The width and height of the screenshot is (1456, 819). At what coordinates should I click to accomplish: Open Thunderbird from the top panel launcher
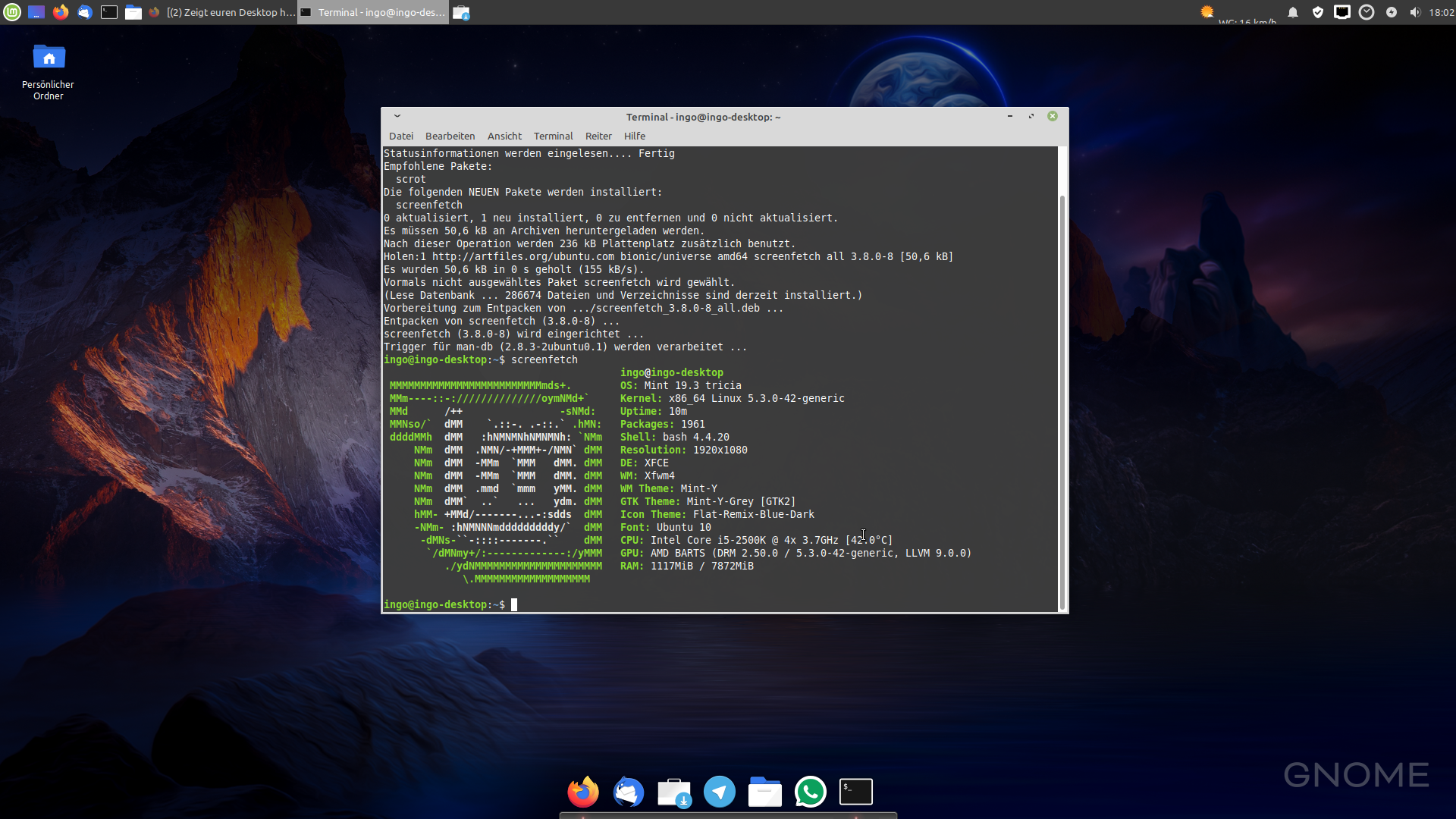85,12
